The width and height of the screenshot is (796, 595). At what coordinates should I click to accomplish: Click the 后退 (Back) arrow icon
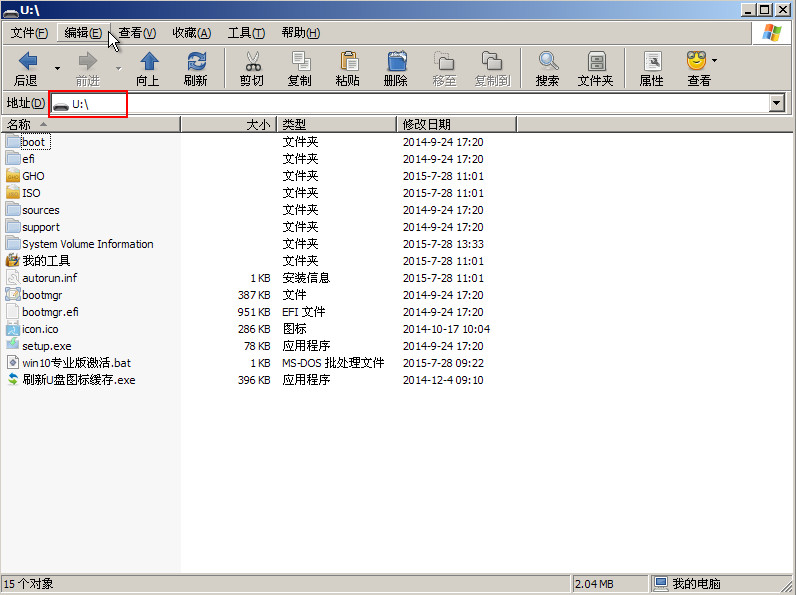click(27, 61)
